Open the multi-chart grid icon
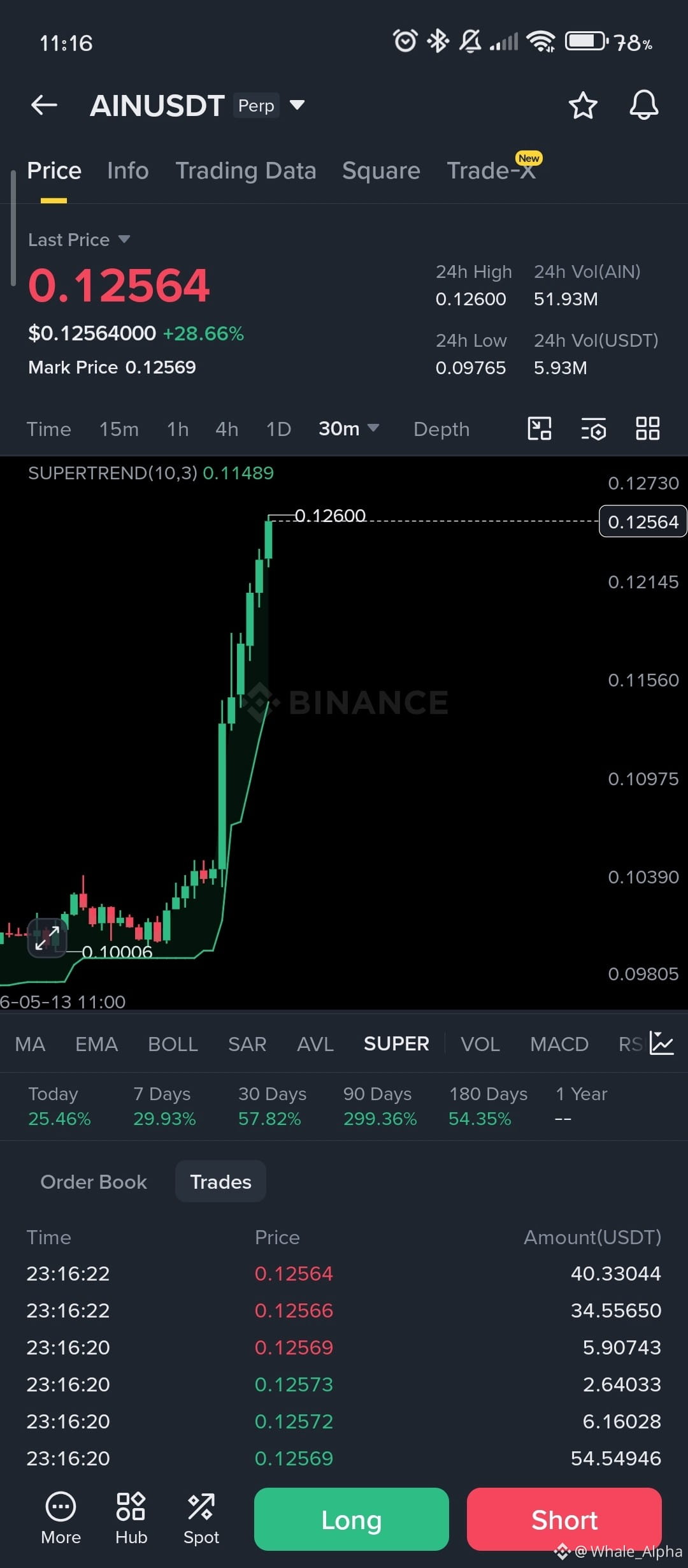 (648, 428)
